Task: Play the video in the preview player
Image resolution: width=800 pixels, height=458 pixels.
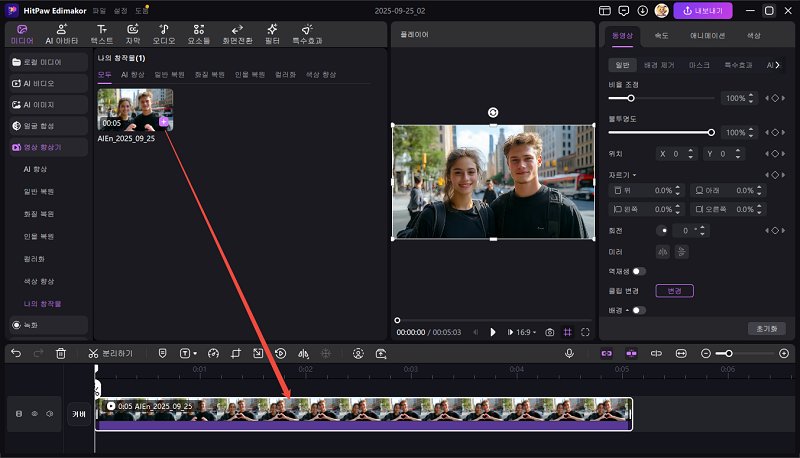Action: [x=493, y=332]
